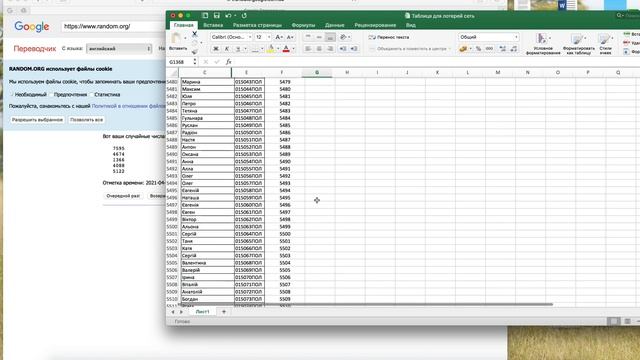The width and height of the screenshot is (640, 360).
Task: Open the Рецензирование ribbon tab
Action: click(375, 25)
